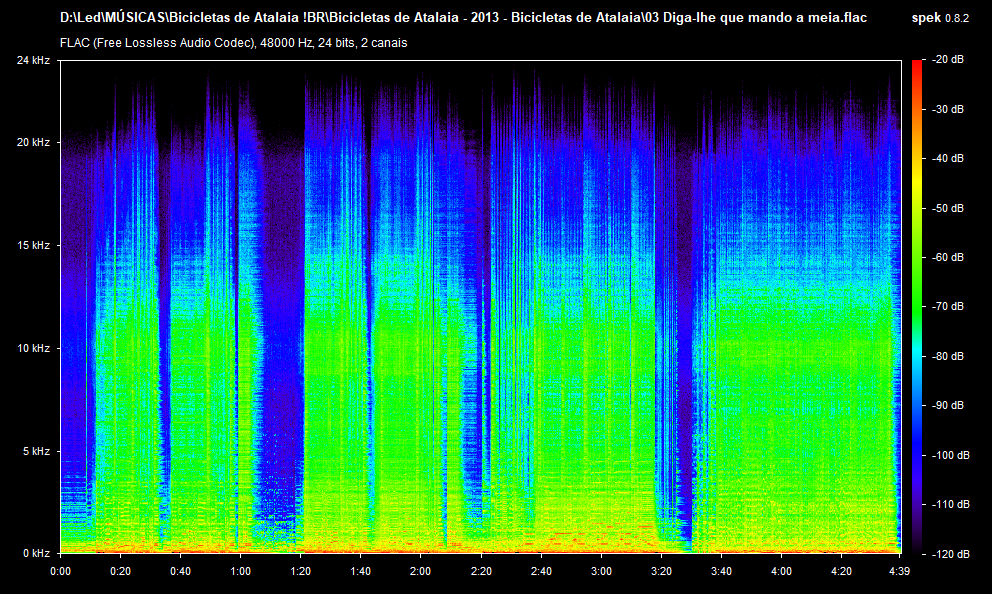Click the 0:40 time axis label
Viewport: 992px width, 594px height.
(180, 571)
